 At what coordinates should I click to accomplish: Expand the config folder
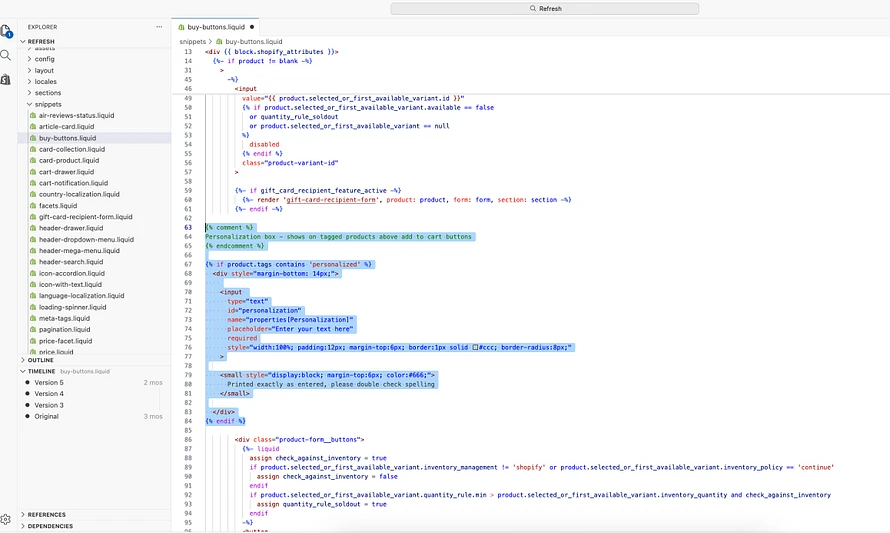click(x=44, y=59)
